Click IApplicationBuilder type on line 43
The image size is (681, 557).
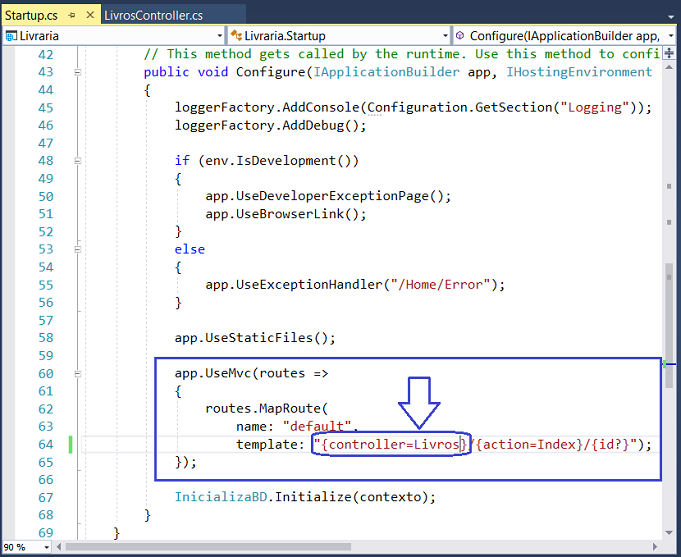[386, 72]
